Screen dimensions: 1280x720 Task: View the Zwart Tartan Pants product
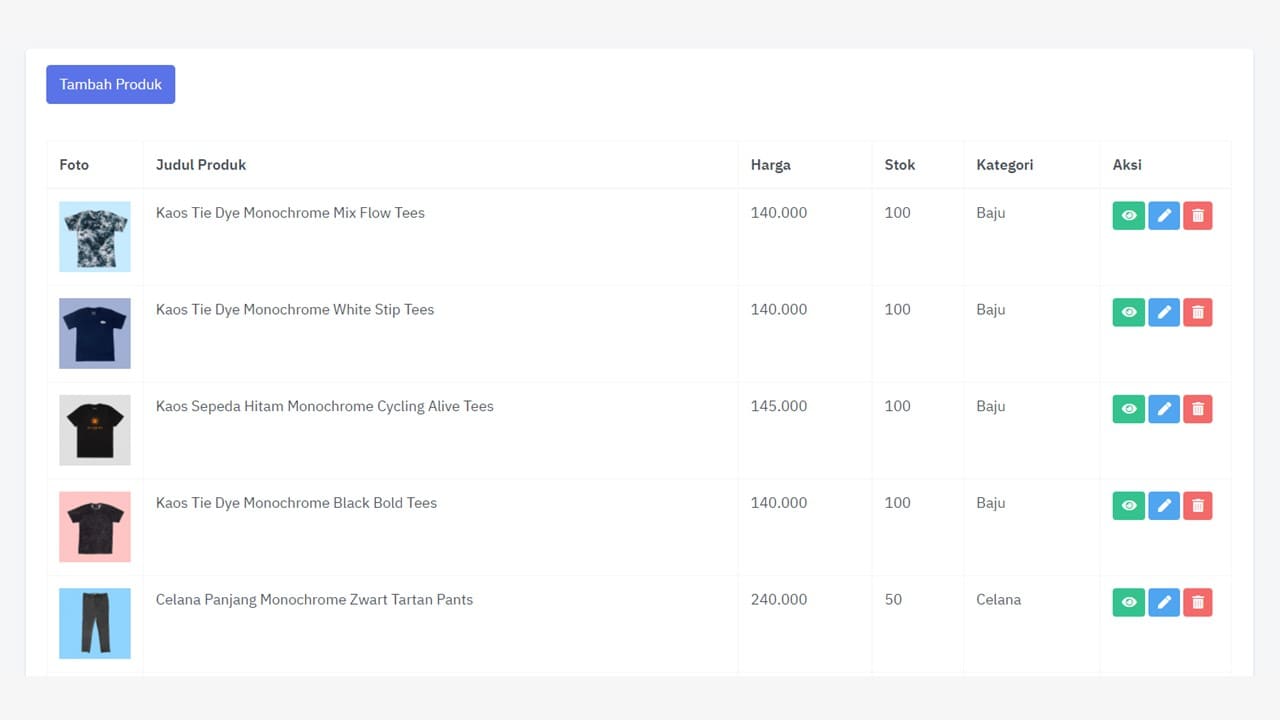pyautogui.click(x=1128, y=602)
